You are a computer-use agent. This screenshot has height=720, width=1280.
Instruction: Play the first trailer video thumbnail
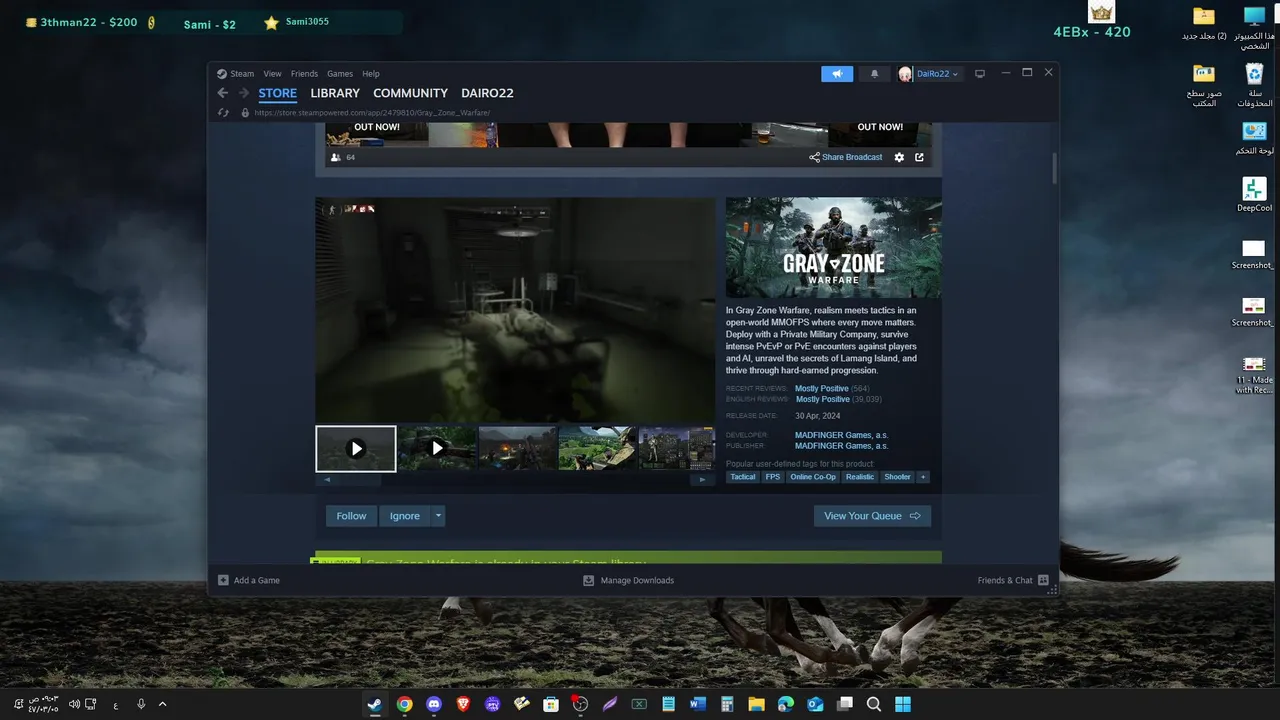click(356, 449)
